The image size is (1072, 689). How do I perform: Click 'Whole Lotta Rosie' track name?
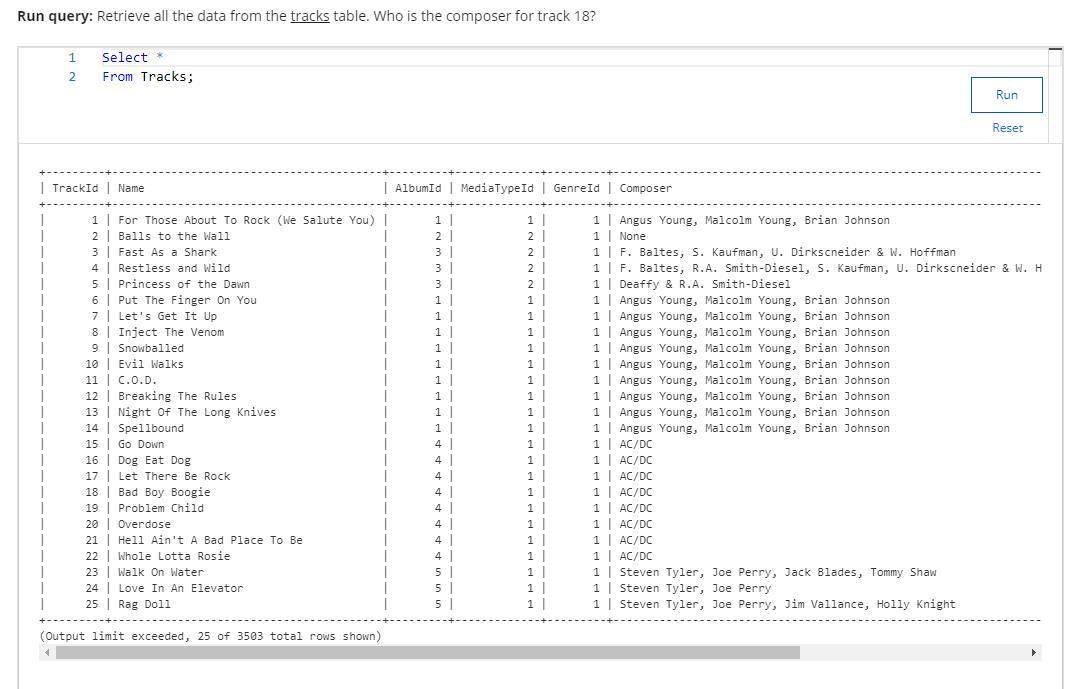[x=174, y=556]
